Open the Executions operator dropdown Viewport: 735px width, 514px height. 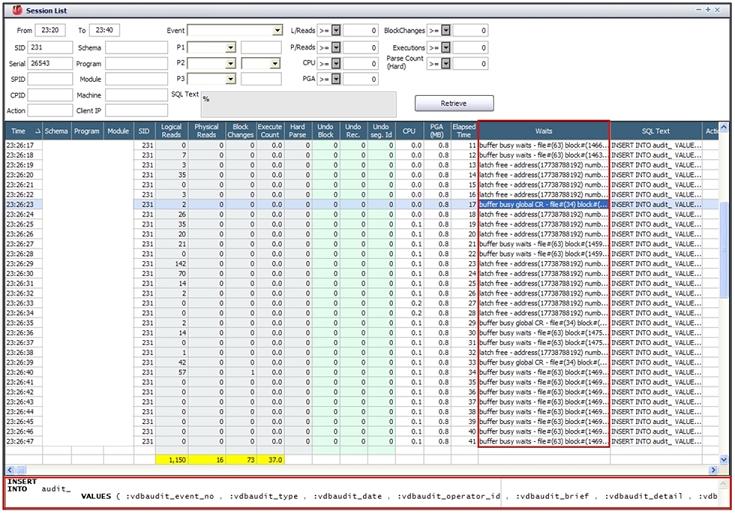(446, 47)
